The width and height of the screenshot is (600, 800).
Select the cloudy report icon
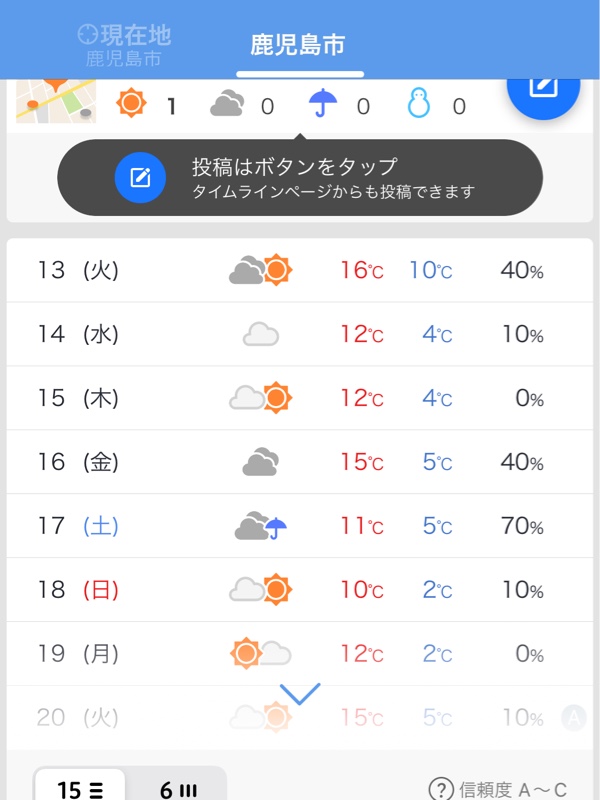[x=227, y=103]
